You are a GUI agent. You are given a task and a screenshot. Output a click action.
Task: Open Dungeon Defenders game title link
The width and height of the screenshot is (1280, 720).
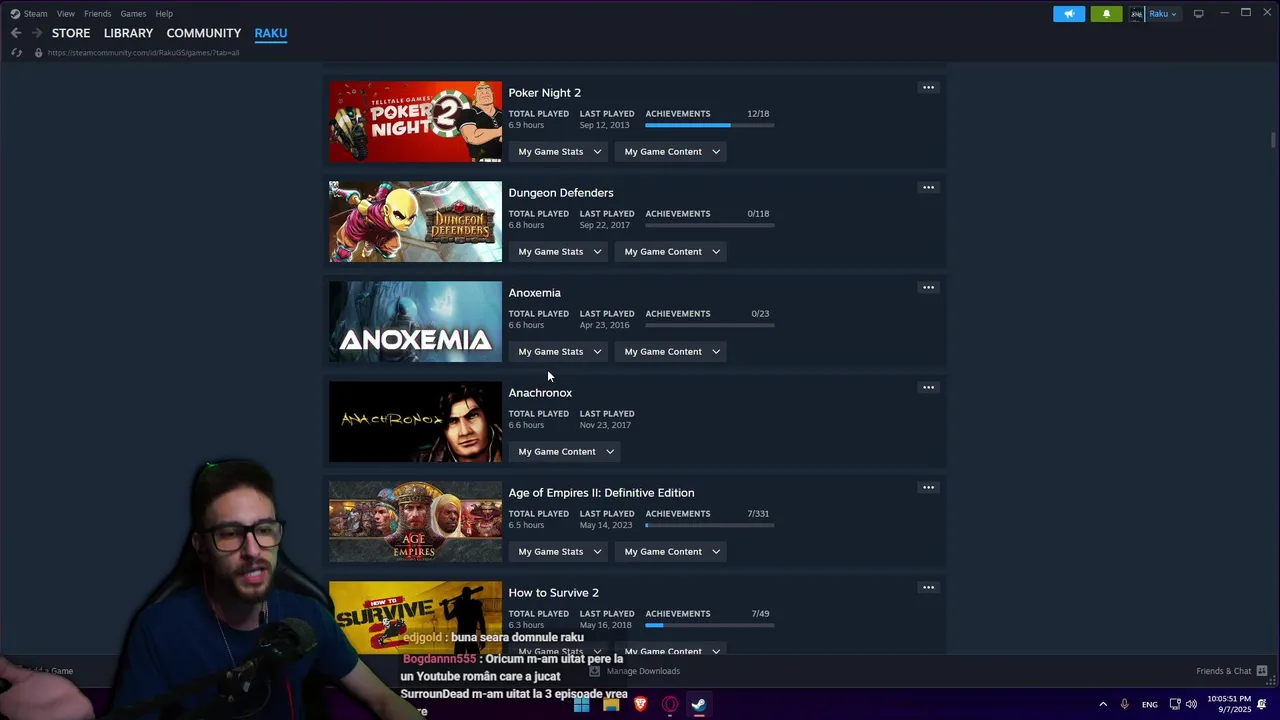click(561, 193)
